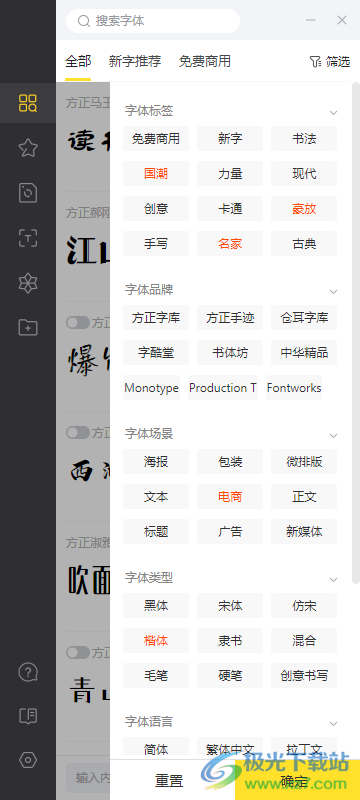360x800 pixels.
Task: Choose the 仓耳字库 brand chip
Action: [304, 318]
